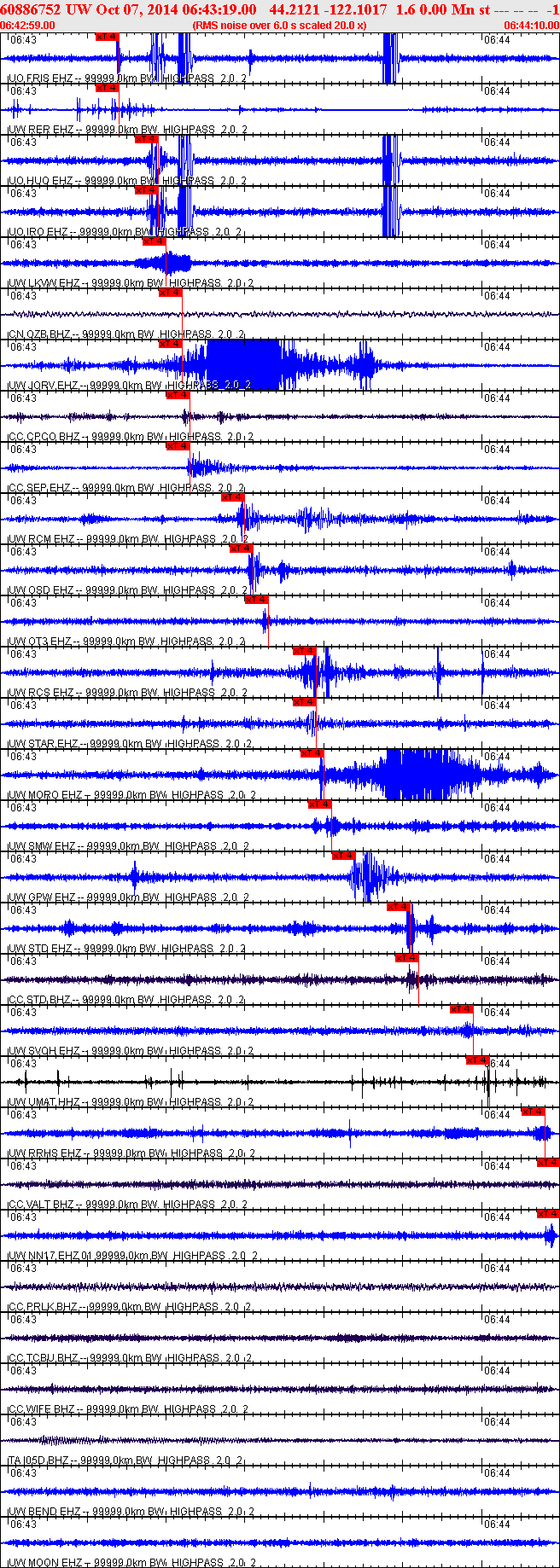Click the red pick flag on UW.RCS trace
560x1568 pixels.
coord(304,651)
